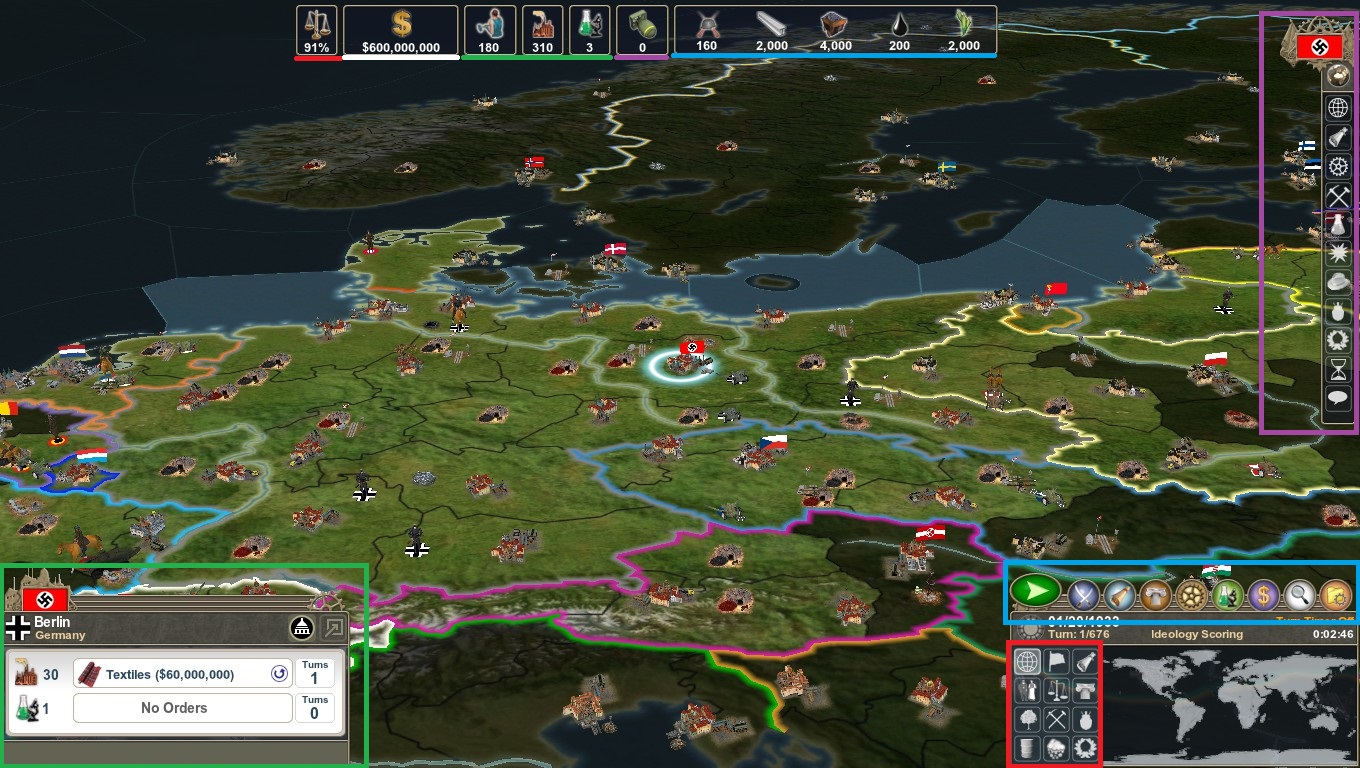The width and height of the screenshot is (1360, 768).
Task: Click the German flag on the Berlin panel
Action: point(45,599)
